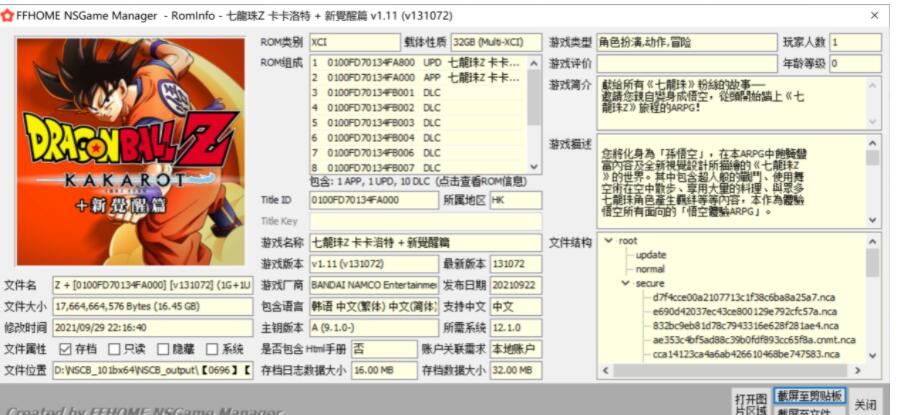Toggle the 隐藏 hidden checkbox
This screenshot has width=900, height=415.
pyautogui.click(x=164, y=349)
